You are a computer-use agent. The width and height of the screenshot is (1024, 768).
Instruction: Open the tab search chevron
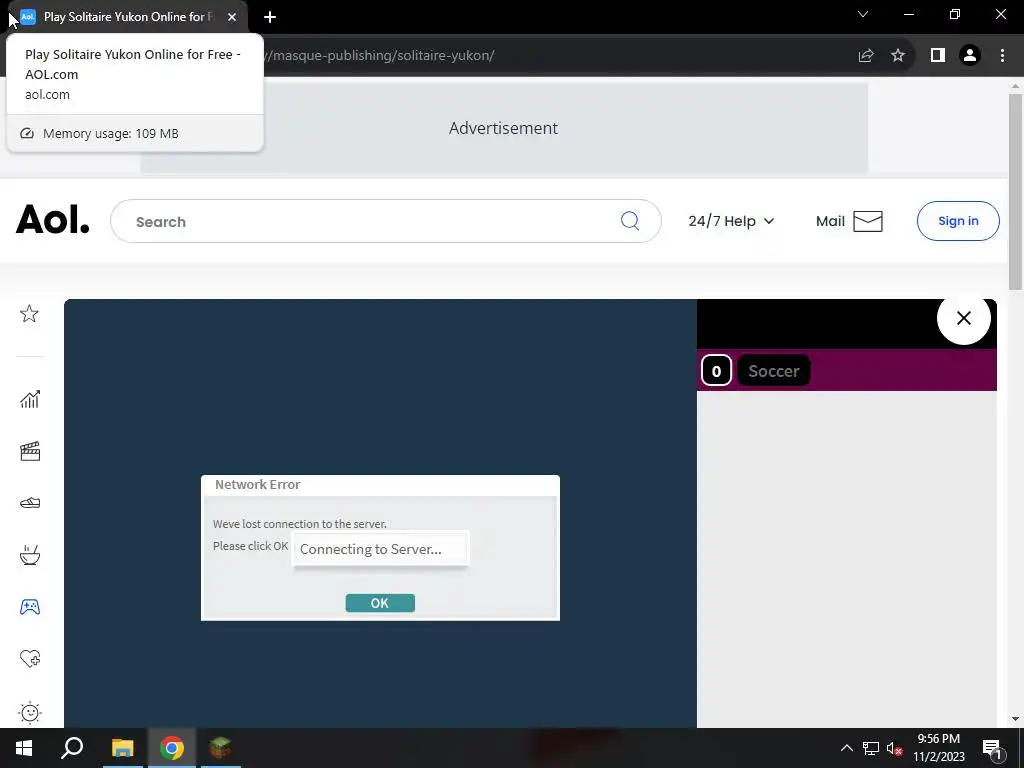tap(863, 14)
